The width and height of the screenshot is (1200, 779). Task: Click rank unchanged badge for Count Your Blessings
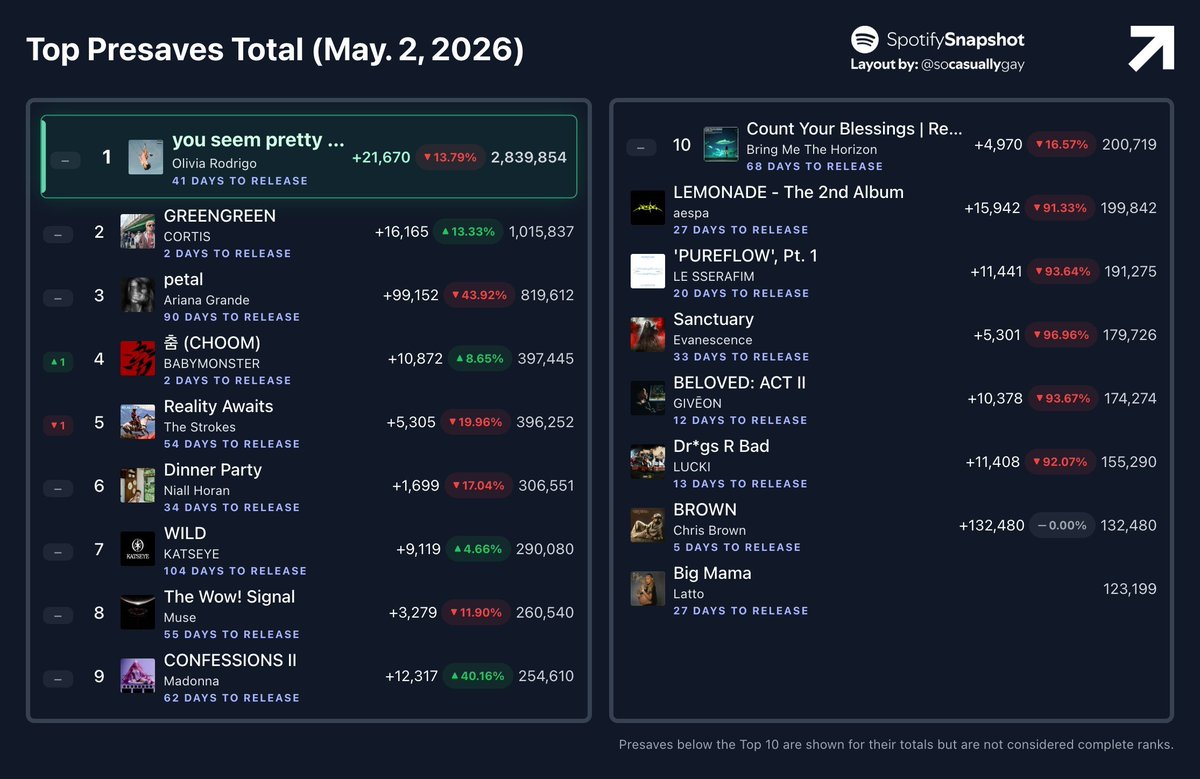click(x=641, y=148)
